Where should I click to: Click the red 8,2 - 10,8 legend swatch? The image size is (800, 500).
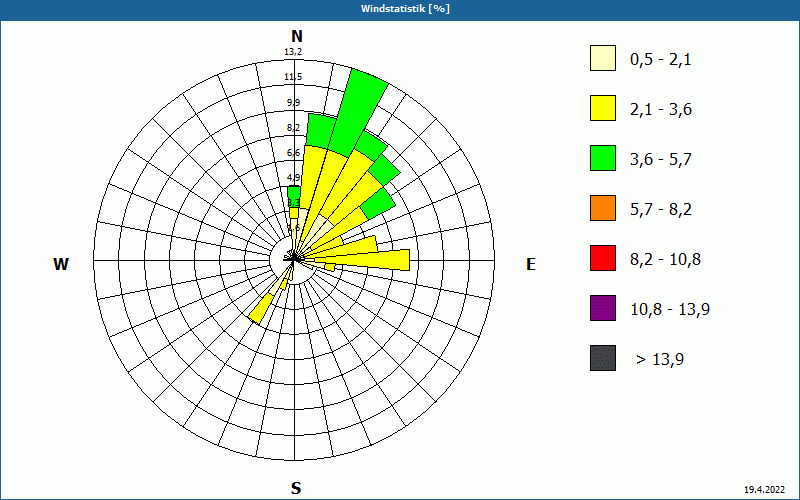603,258
